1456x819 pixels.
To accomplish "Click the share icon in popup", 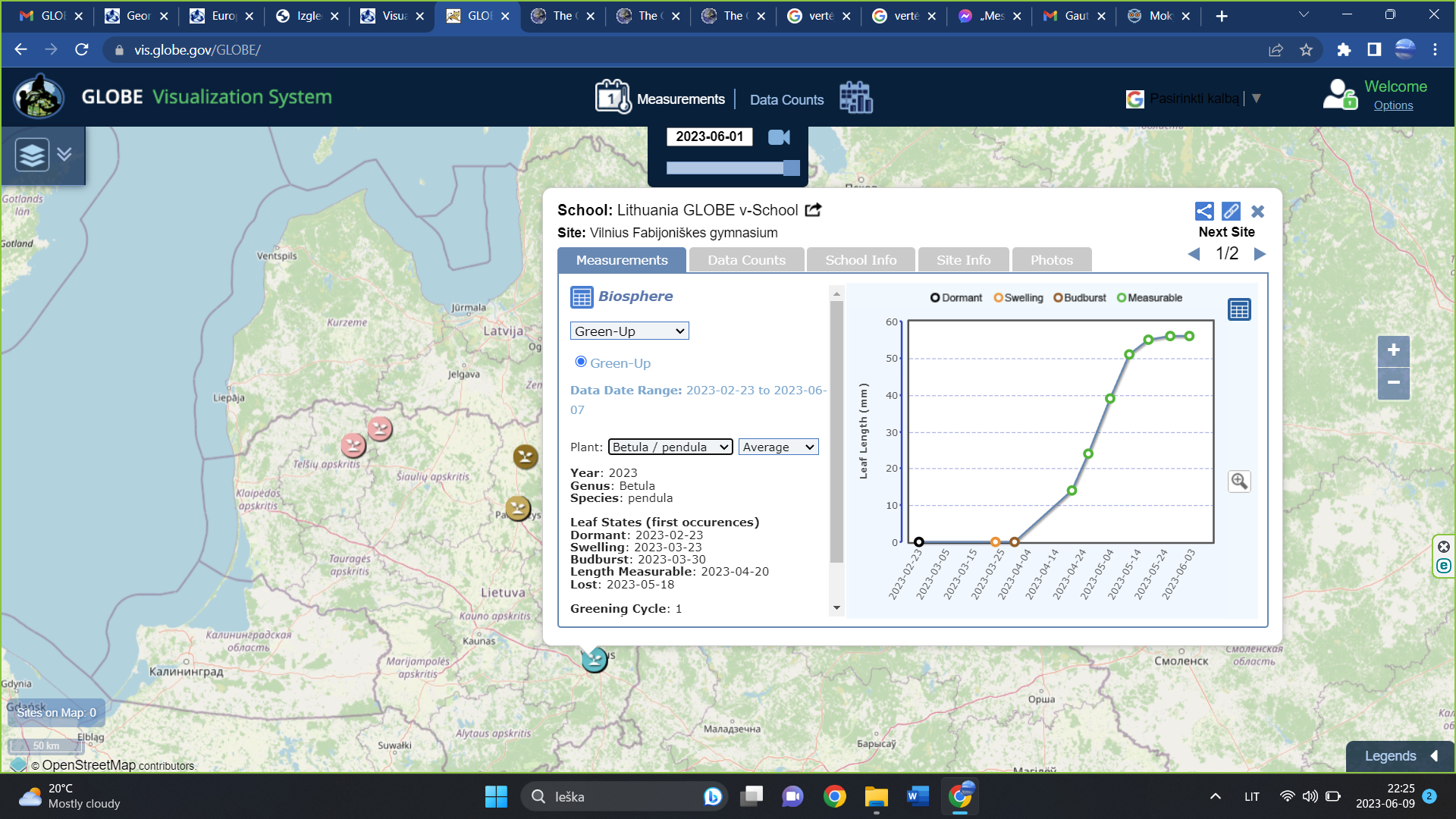I will click(x=1203, y=212).
